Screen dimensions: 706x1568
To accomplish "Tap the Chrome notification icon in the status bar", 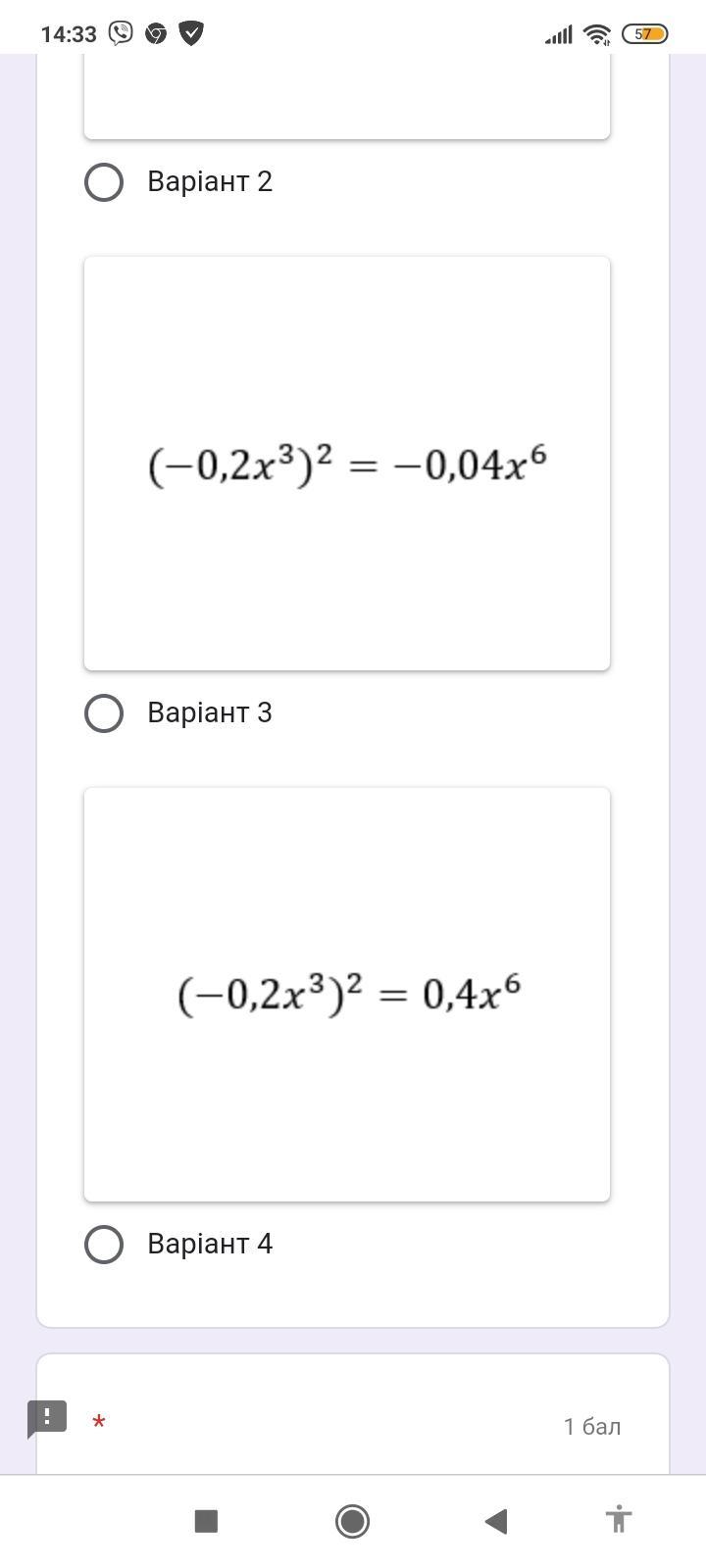I will (156, 34).
